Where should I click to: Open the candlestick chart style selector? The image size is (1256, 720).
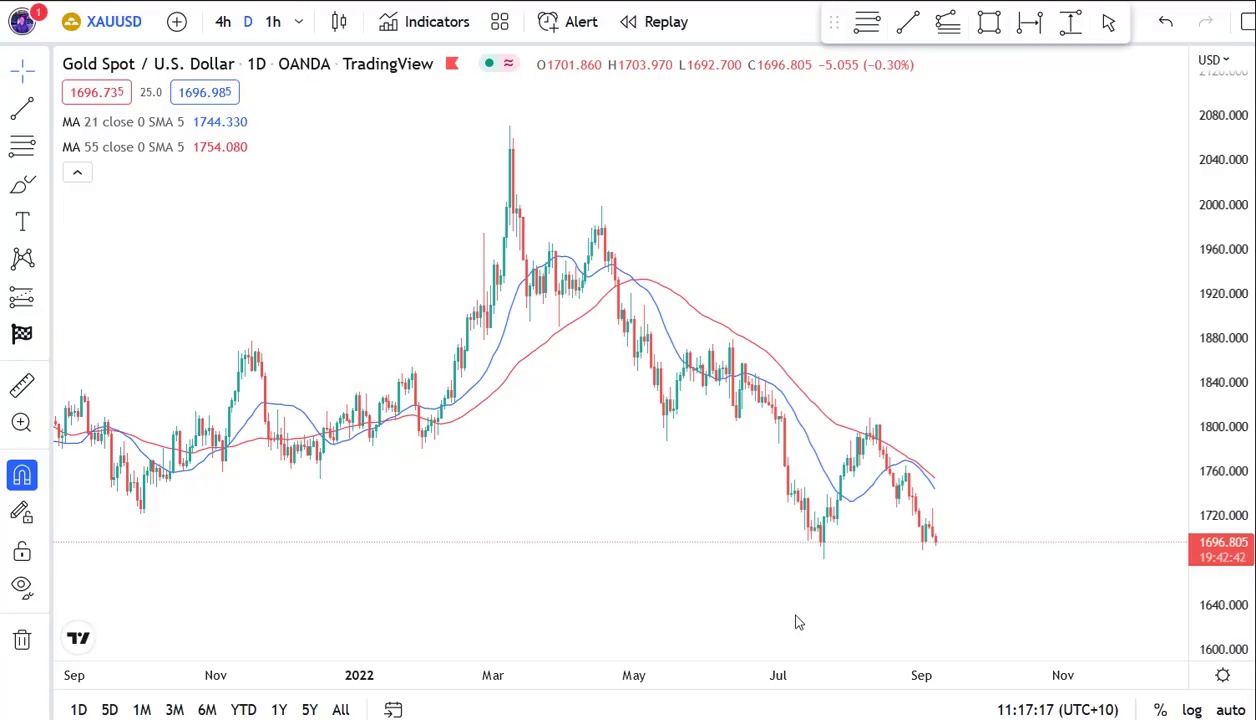tap(339, 22)
